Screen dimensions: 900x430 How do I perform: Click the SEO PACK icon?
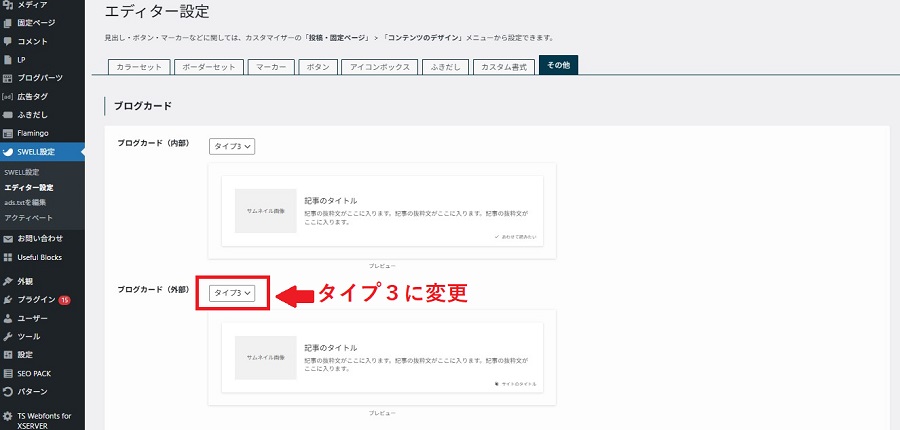(7, 373)
